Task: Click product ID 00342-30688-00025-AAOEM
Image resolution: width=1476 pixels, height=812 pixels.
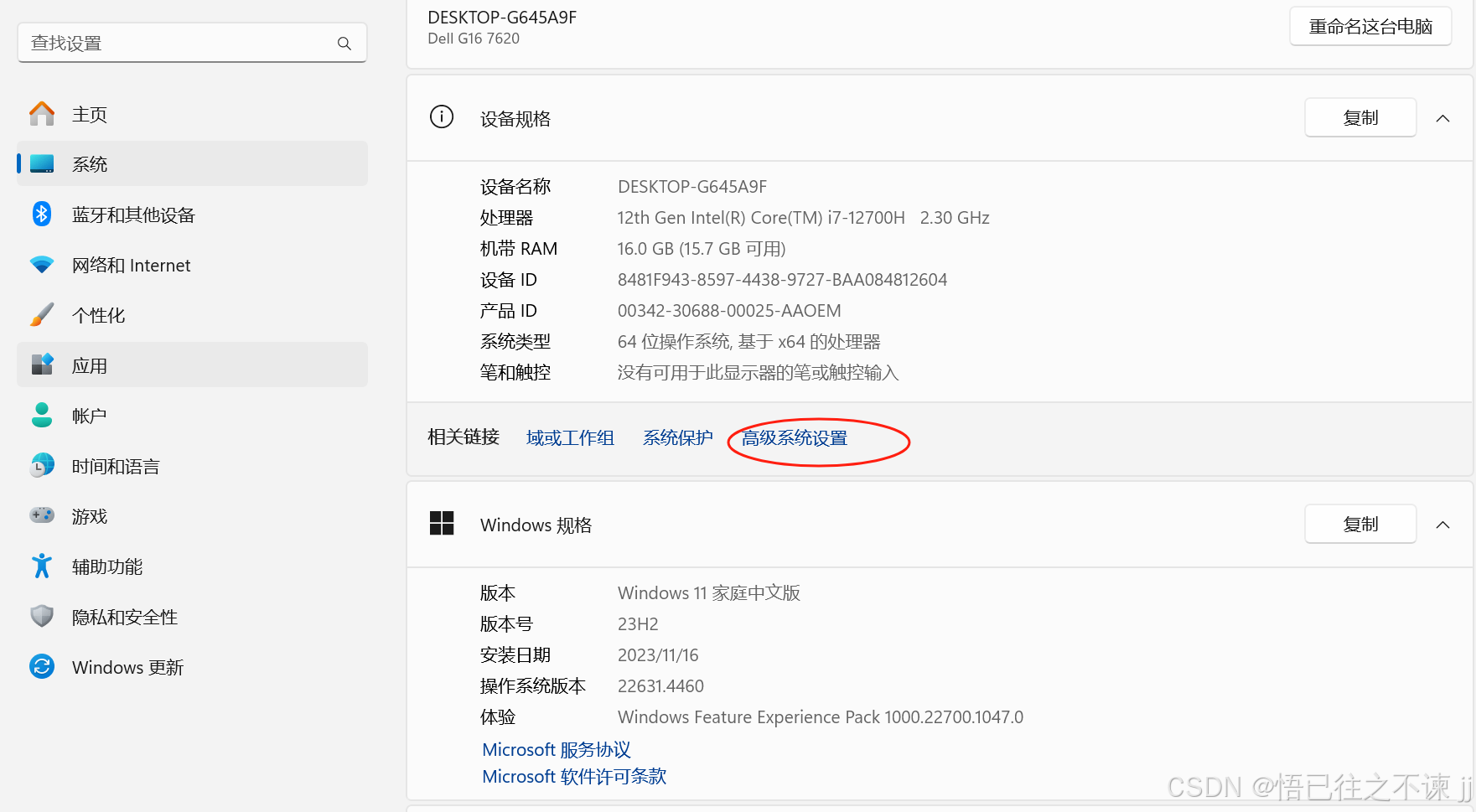Action: click(x=729, y=311)
